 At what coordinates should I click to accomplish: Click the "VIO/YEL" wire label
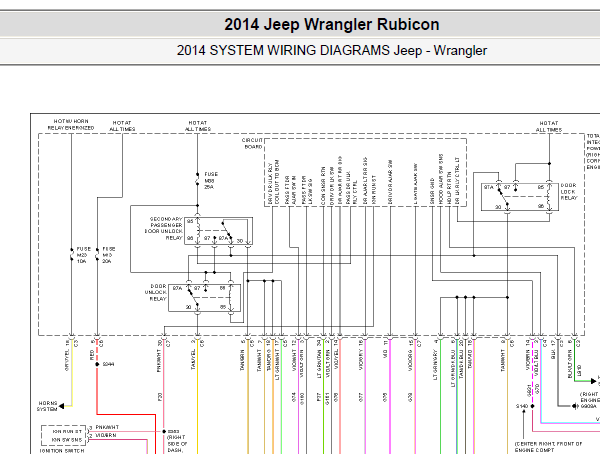point(336,359)
